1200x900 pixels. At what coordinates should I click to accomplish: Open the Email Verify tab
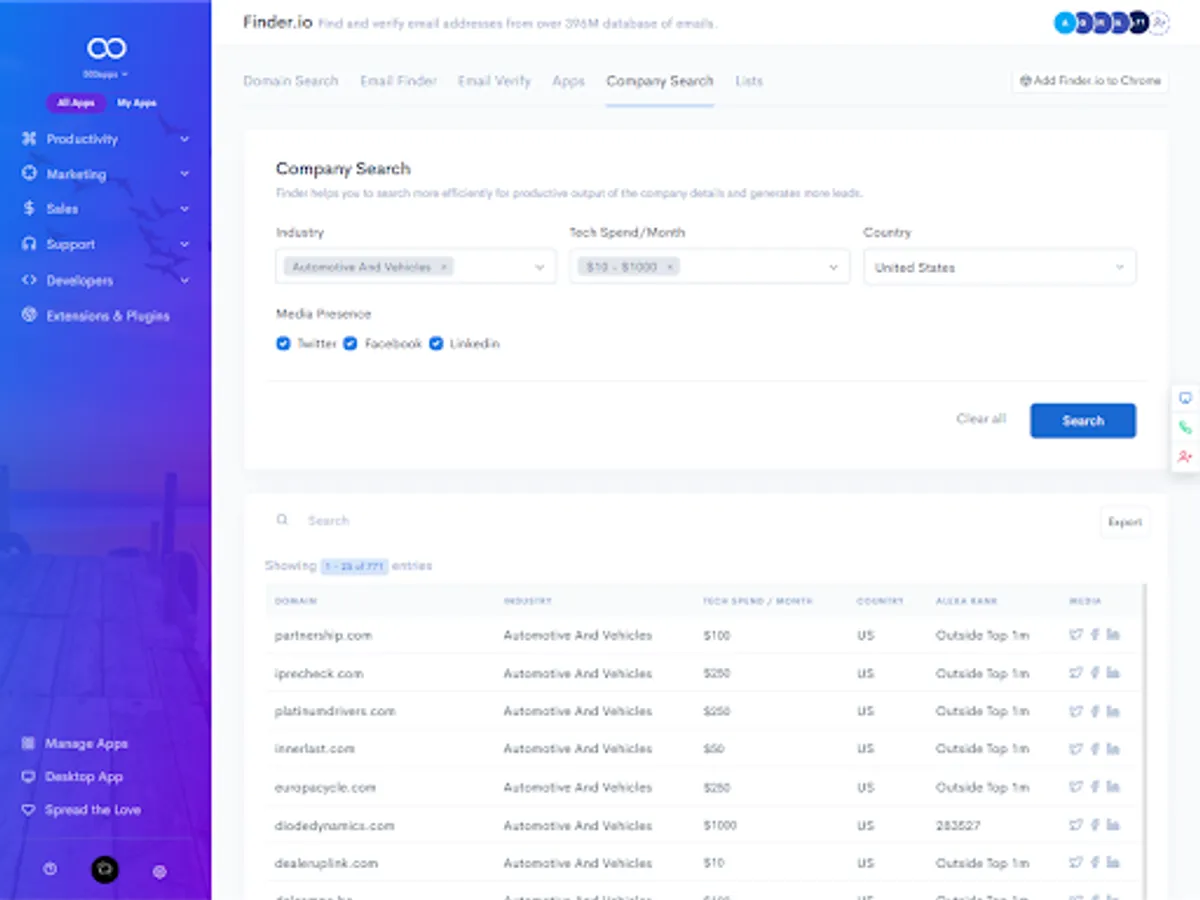494,81
